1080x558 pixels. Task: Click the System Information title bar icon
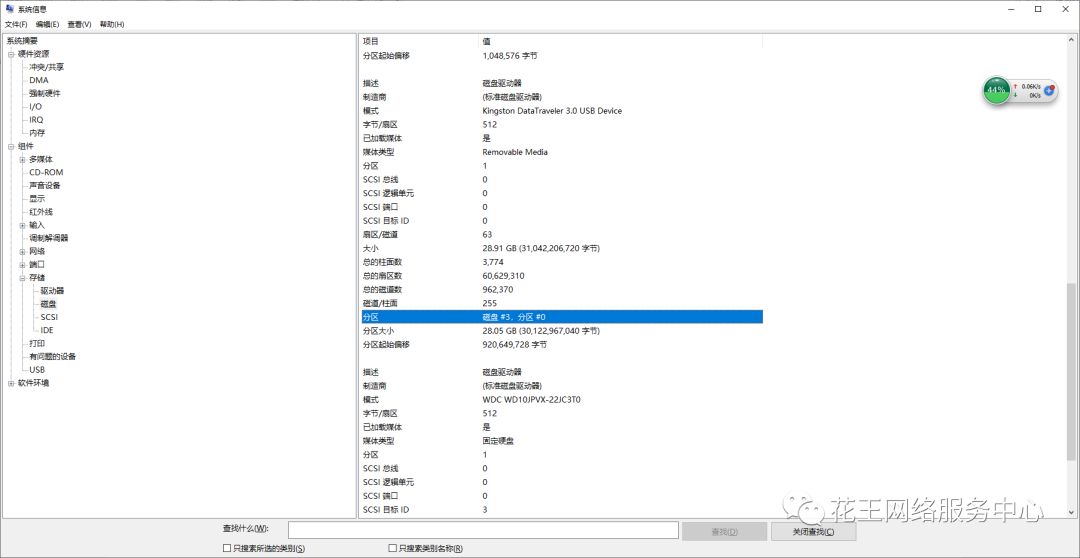coord(10,8)
